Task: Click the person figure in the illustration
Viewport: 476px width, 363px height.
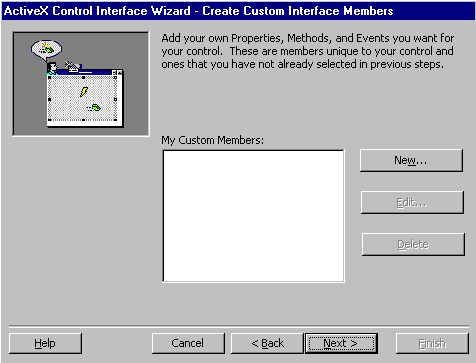Action: pos(52,68)
